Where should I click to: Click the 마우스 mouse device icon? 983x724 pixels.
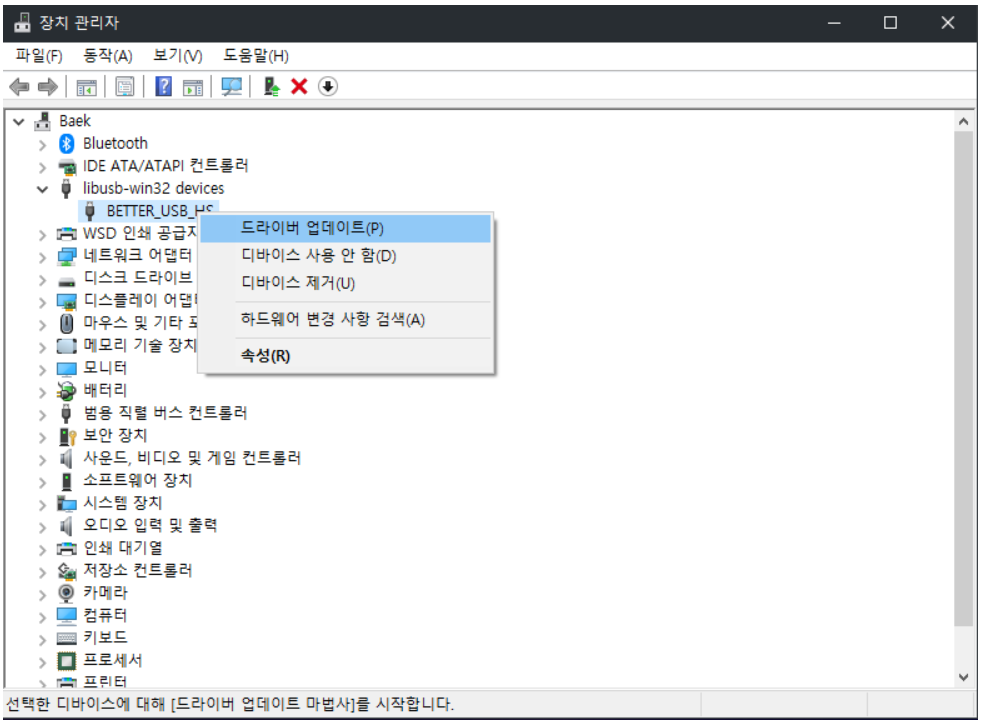tap(66, 323)
